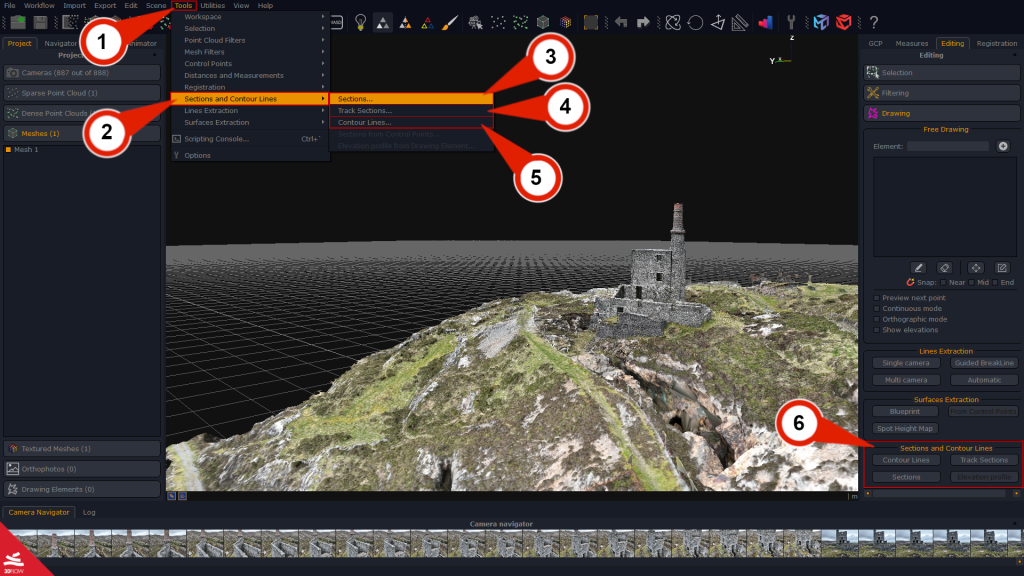Select the Brush painting tool in the toolbar

tap(449, 22)
